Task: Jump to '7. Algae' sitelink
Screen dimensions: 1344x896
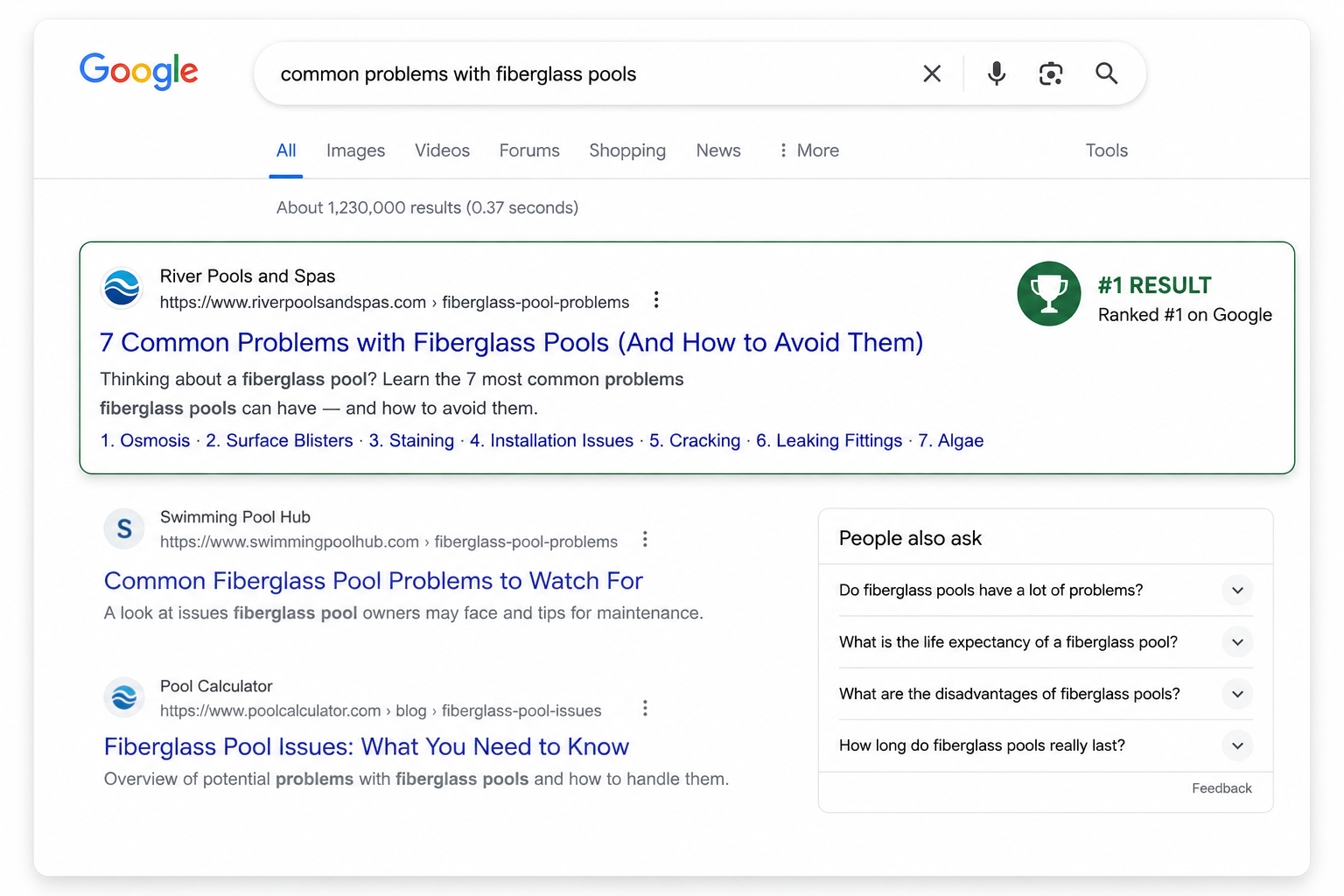Action: [950, 440]
